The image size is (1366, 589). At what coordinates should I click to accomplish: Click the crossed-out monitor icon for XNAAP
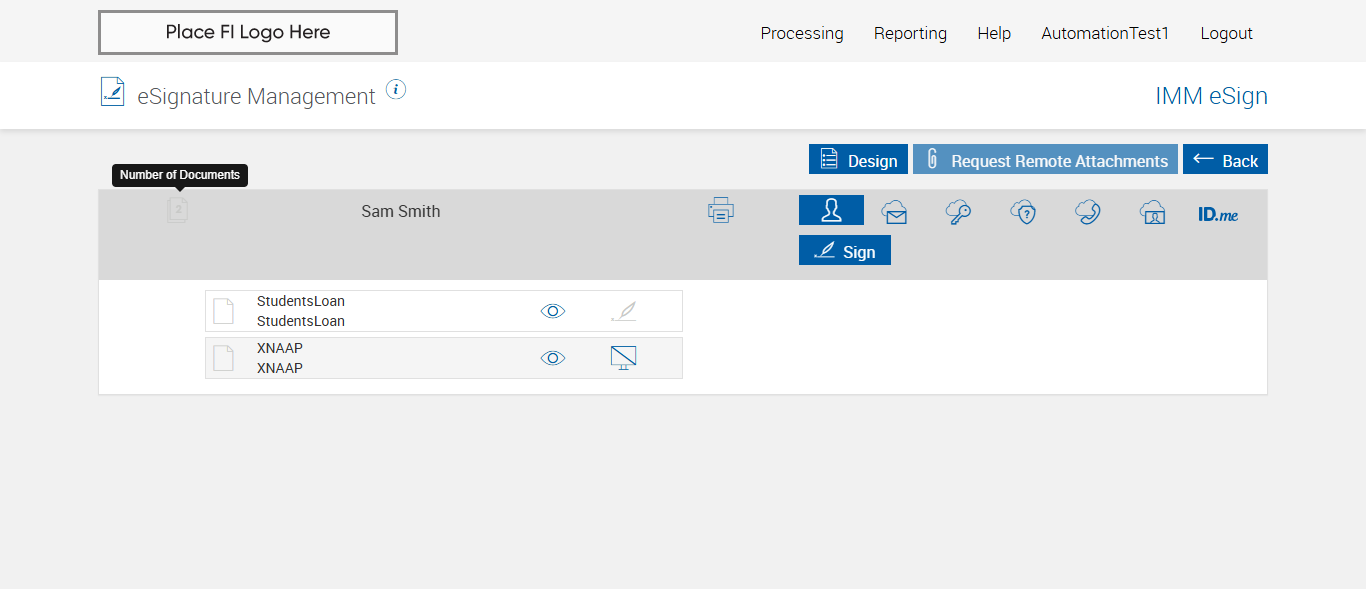(624, 358)
